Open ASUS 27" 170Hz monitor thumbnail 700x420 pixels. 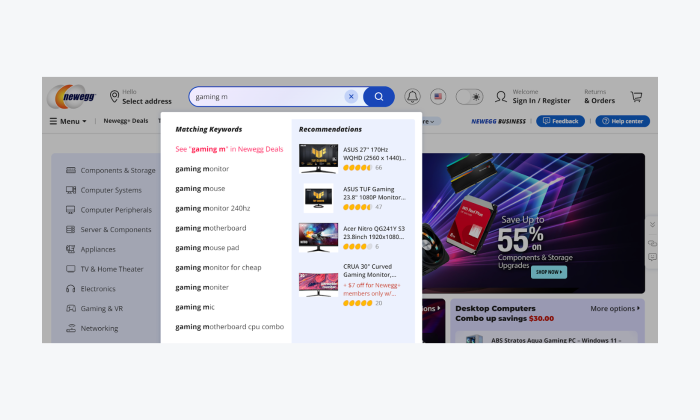coord(318,158)
